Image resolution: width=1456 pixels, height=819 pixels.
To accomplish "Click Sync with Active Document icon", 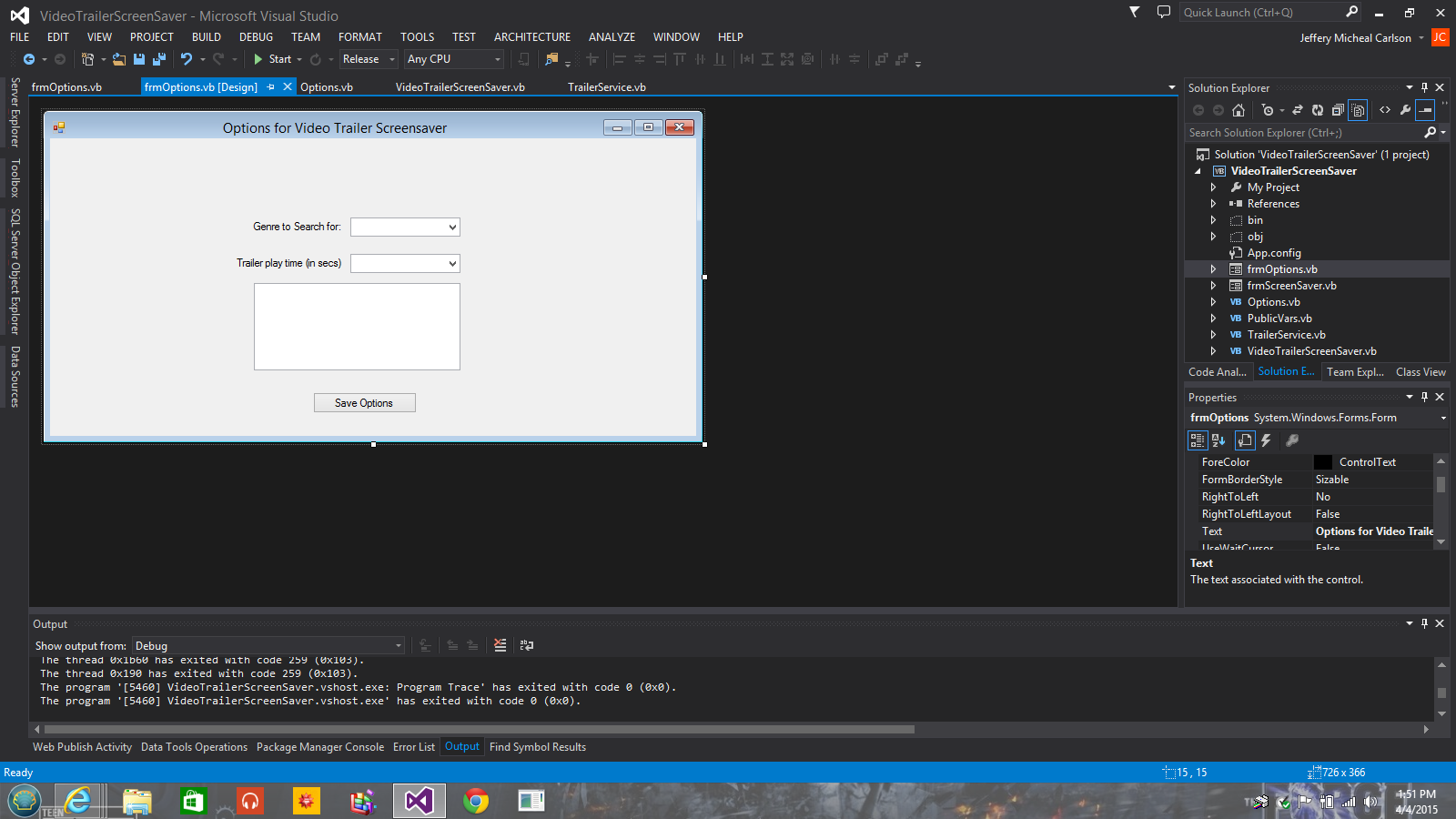I will pos(1298,110).
